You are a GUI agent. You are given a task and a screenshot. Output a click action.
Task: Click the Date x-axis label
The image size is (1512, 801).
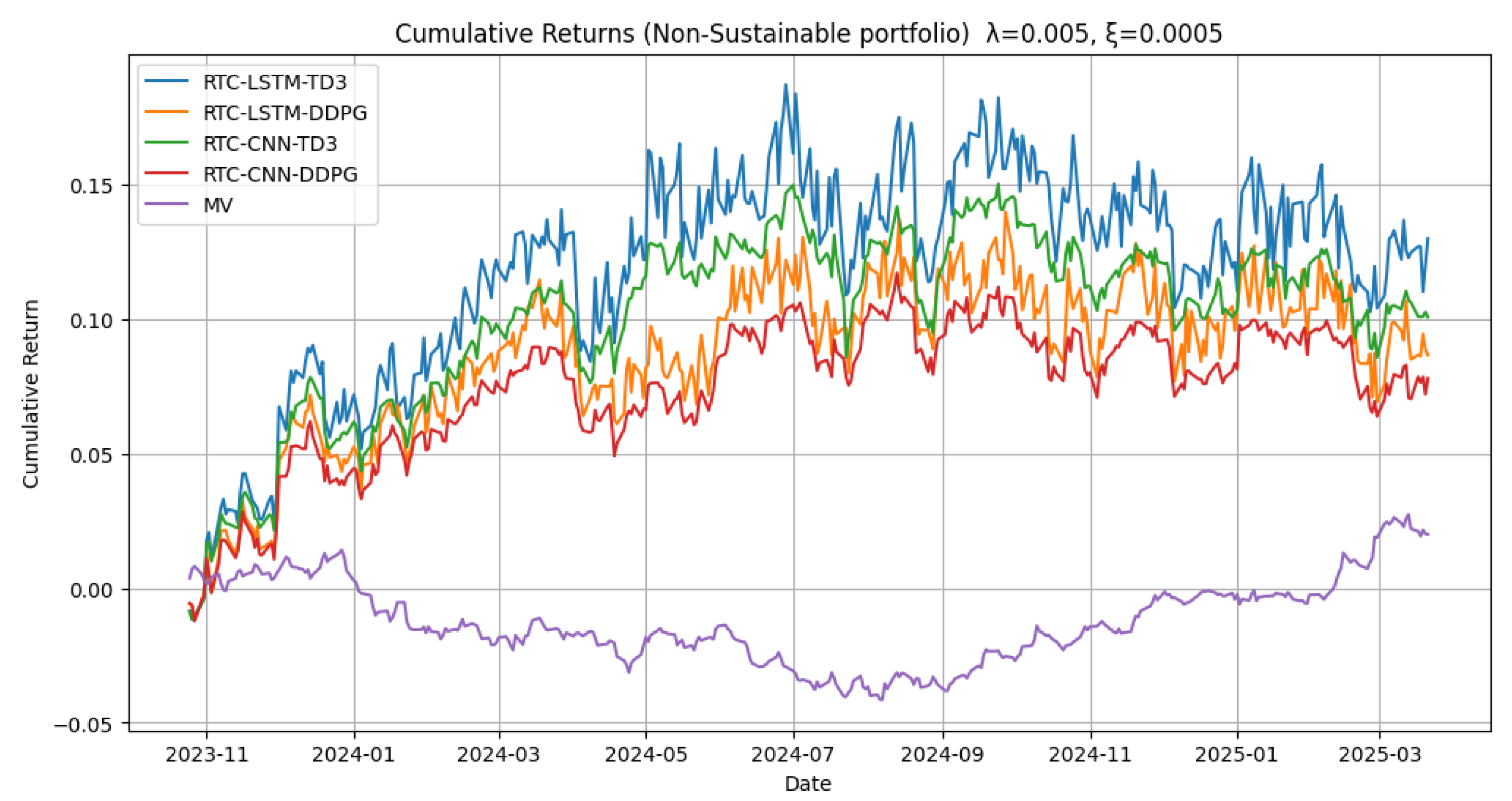pos(808,783)
